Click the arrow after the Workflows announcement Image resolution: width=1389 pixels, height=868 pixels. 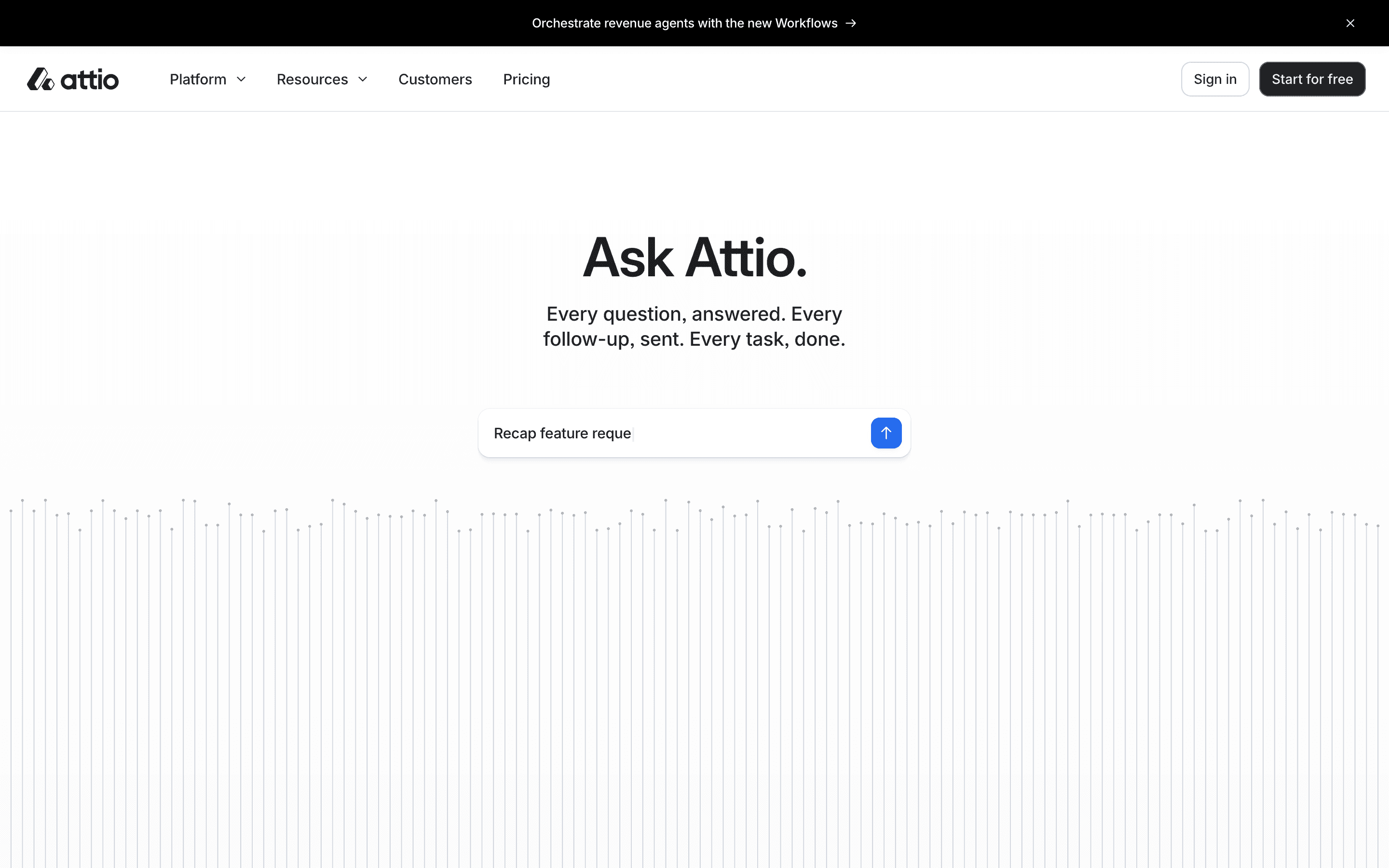click(x=851, y=23)
